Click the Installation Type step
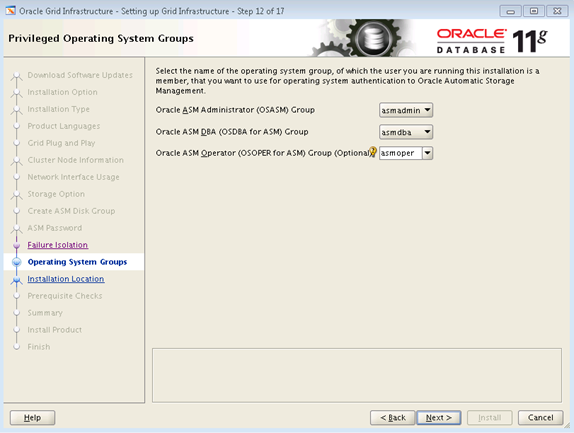The image size is (574, 433). coord(58,109)
